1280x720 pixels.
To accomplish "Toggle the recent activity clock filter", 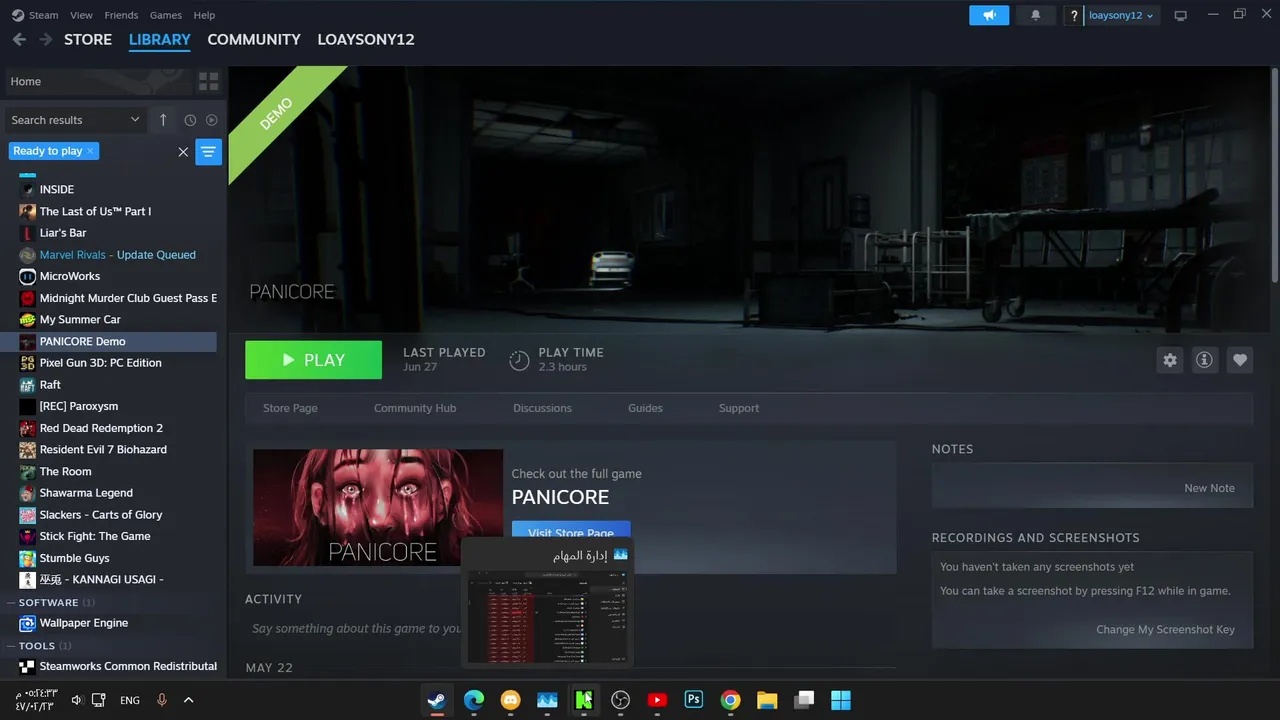I will [190, 120].
